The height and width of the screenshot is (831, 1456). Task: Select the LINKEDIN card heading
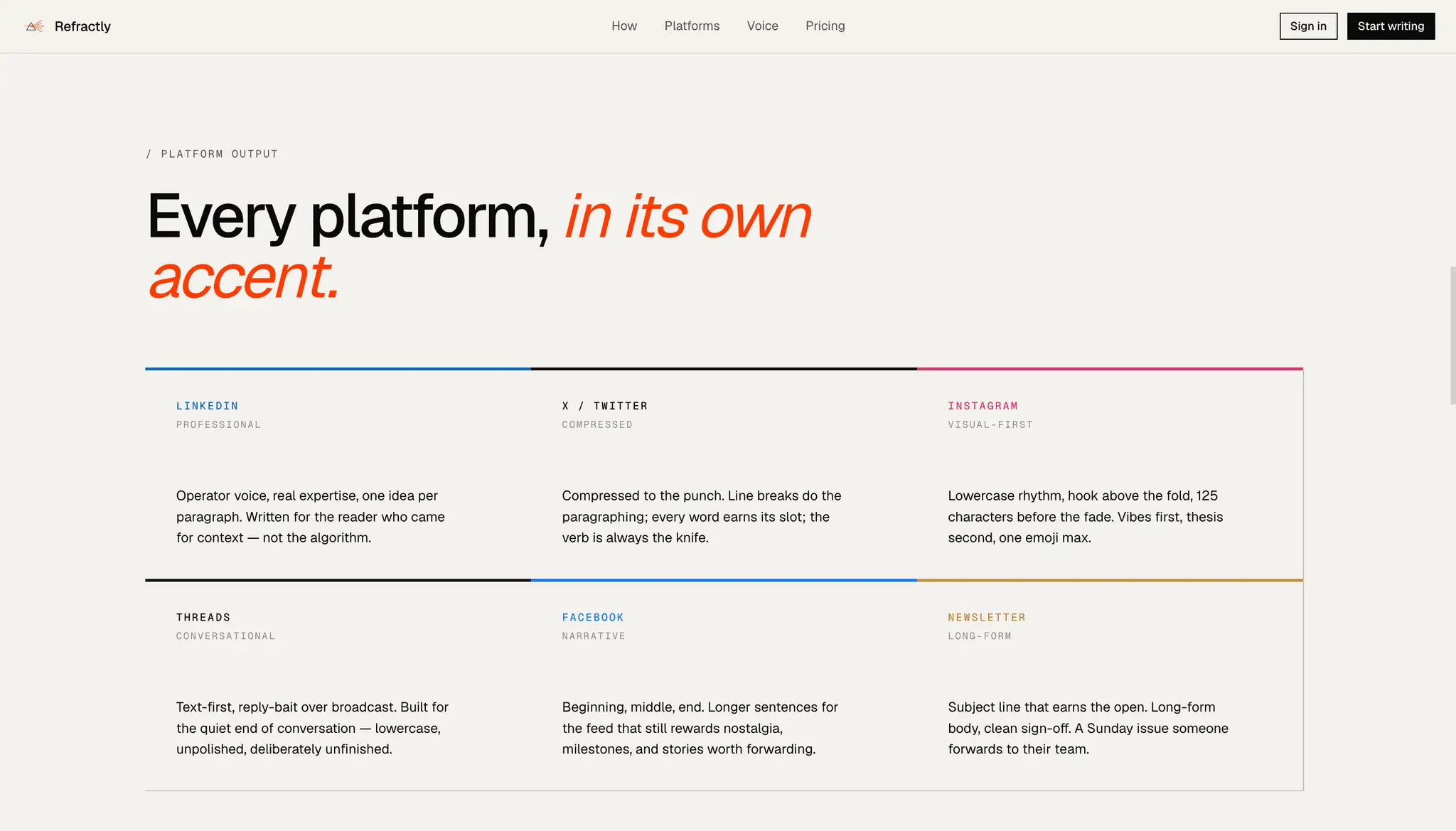[207, 406]
